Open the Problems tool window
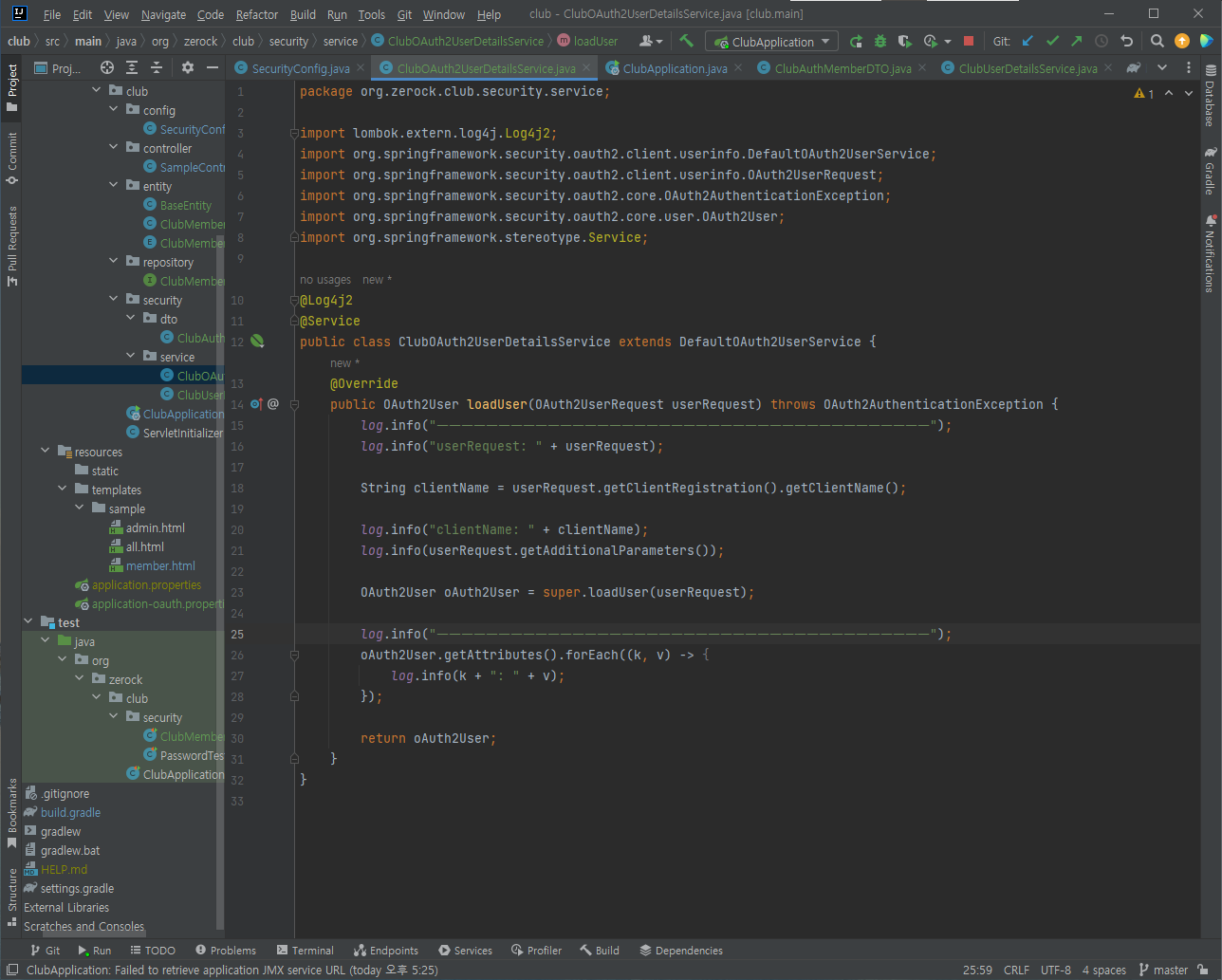The height and width of the screenshot is (980, 1222). pyautogui.click(x=226, y=950)
